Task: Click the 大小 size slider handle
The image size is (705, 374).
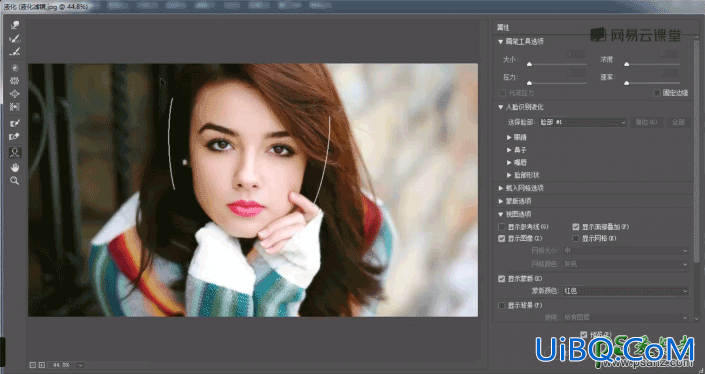Action: [x=529, y=64]
